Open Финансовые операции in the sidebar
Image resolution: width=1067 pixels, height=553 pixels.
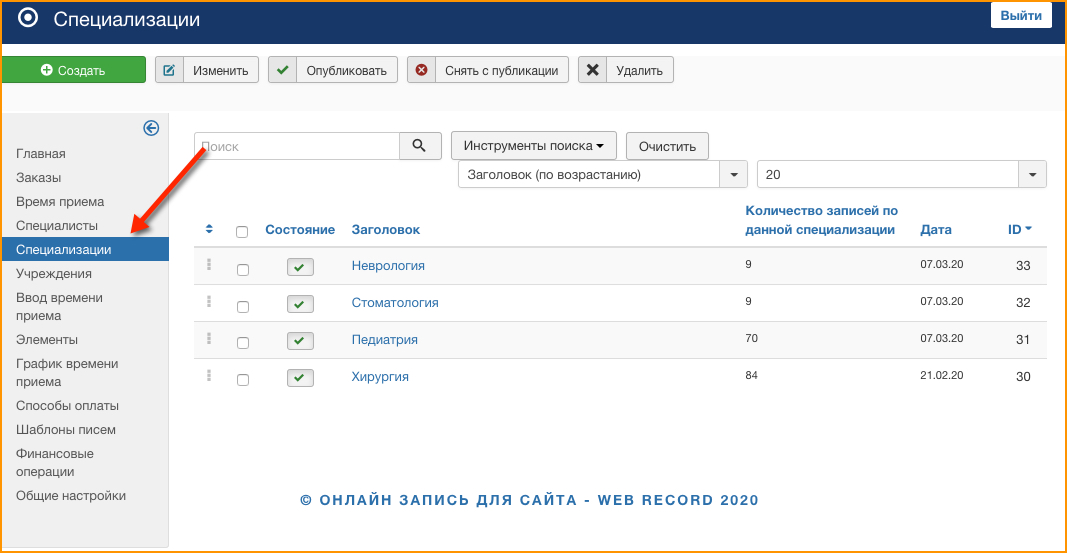click(54, 463)
